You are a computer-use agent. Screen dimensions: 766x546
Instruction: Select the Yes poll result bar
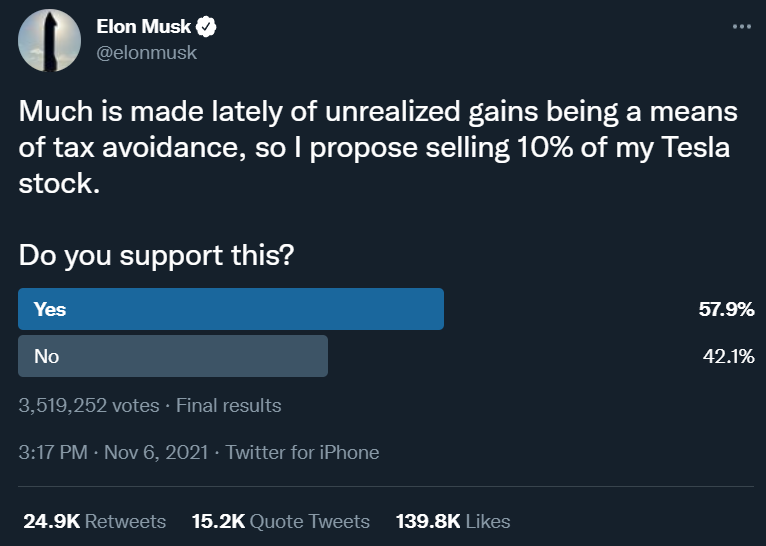click(x=231, y=309)
